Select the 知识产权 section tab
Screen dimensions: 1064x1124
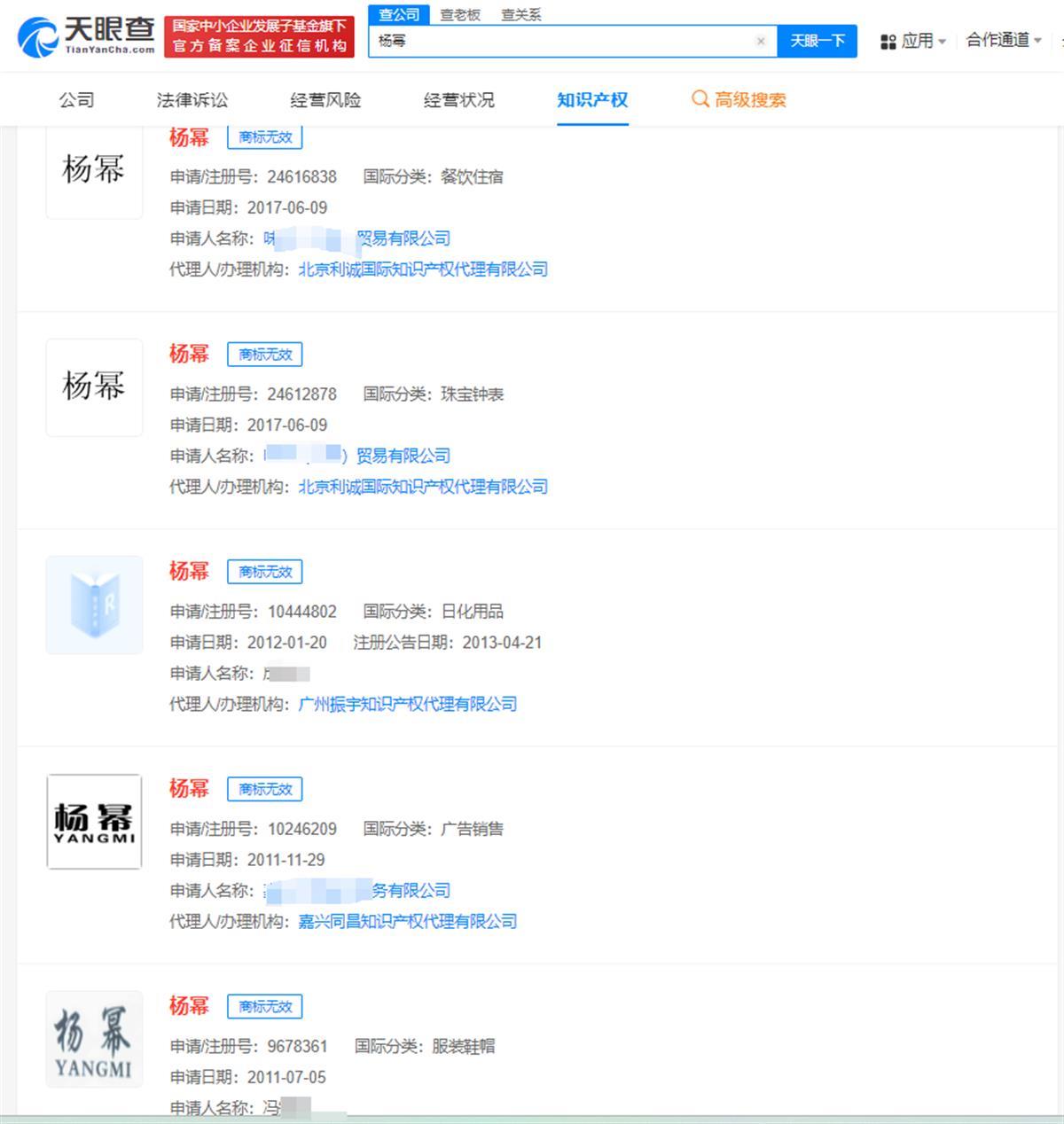pyautogui.click(x=592, y=100)
